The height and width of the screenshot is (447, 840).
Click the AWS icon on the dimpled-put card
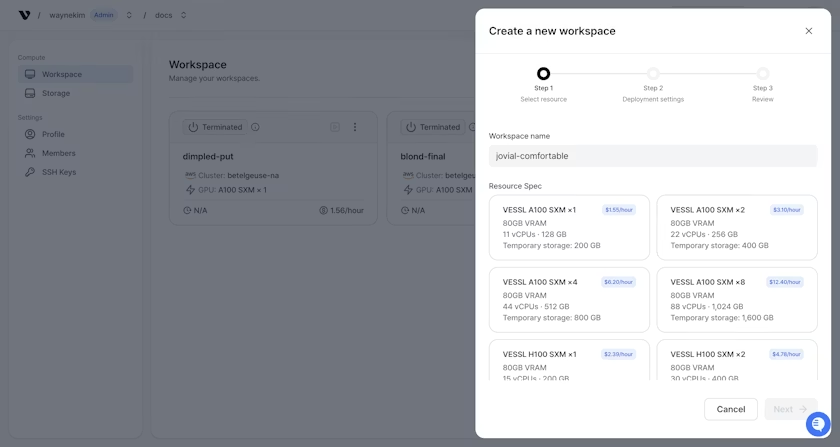pyautogui.click(x=190, y=175)
